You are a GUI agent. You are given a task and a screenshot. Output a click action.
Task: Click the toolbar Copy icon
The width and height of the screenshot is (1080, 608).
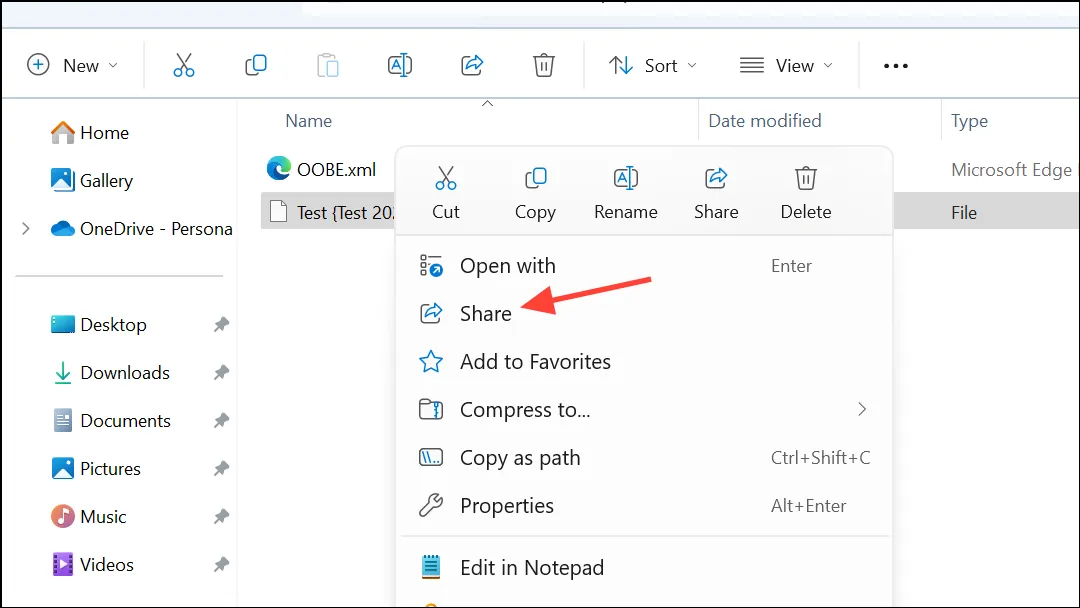(256, 65)
